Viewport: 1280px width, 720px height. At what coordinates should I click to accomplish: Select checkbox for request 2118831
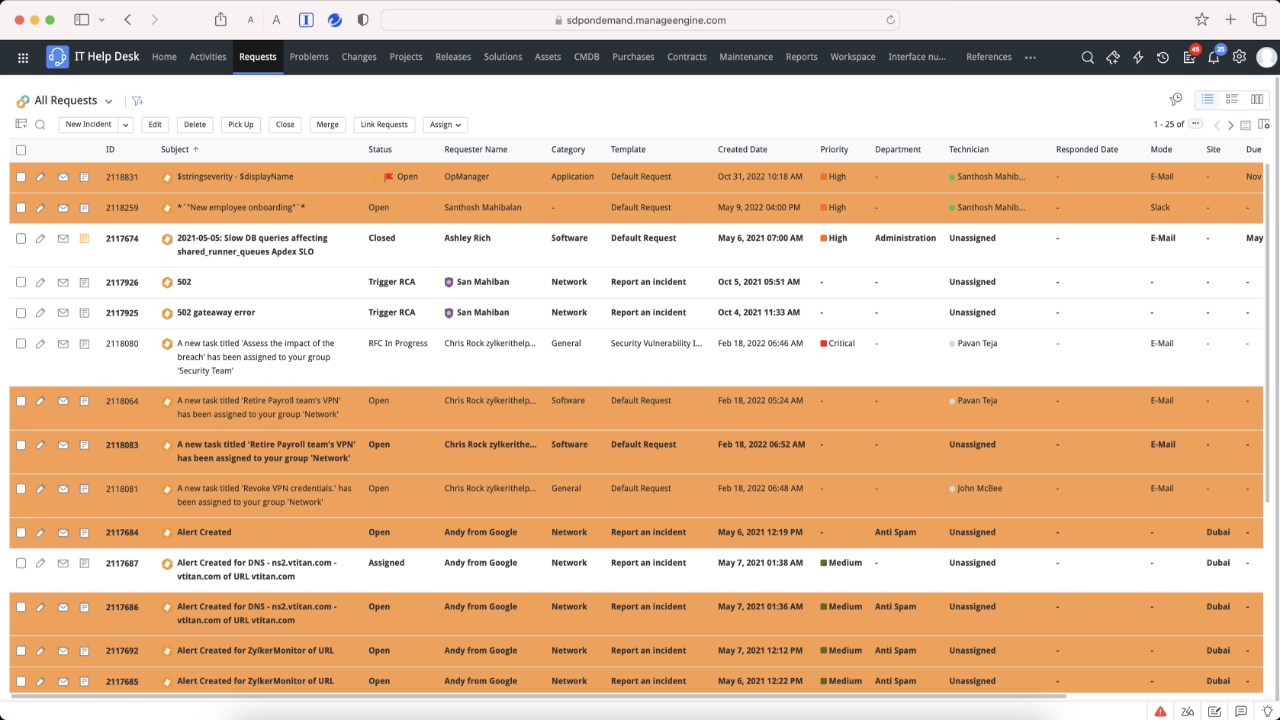tap(21, 177)
